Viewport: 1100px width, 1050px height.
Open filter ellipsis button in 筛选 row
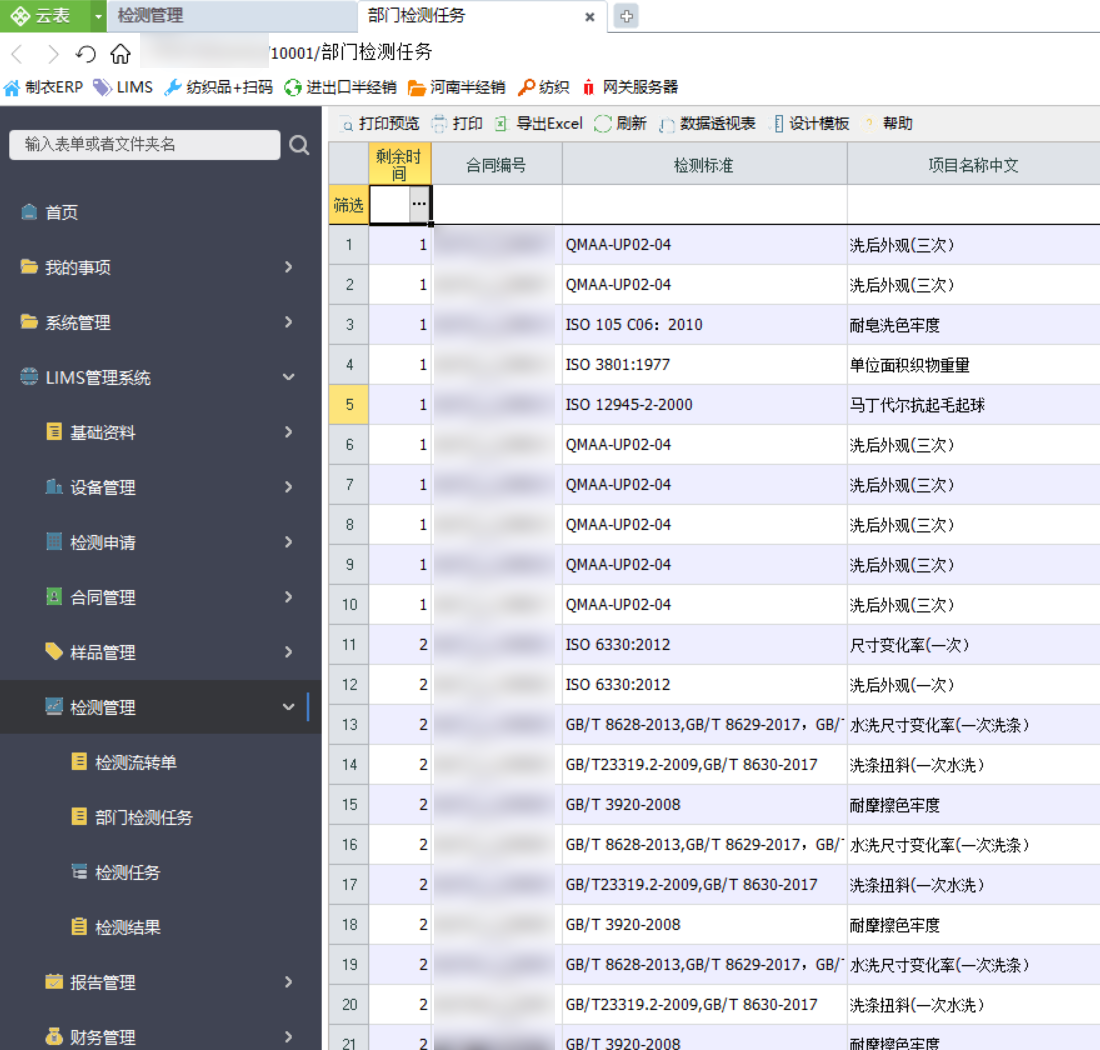419,204
